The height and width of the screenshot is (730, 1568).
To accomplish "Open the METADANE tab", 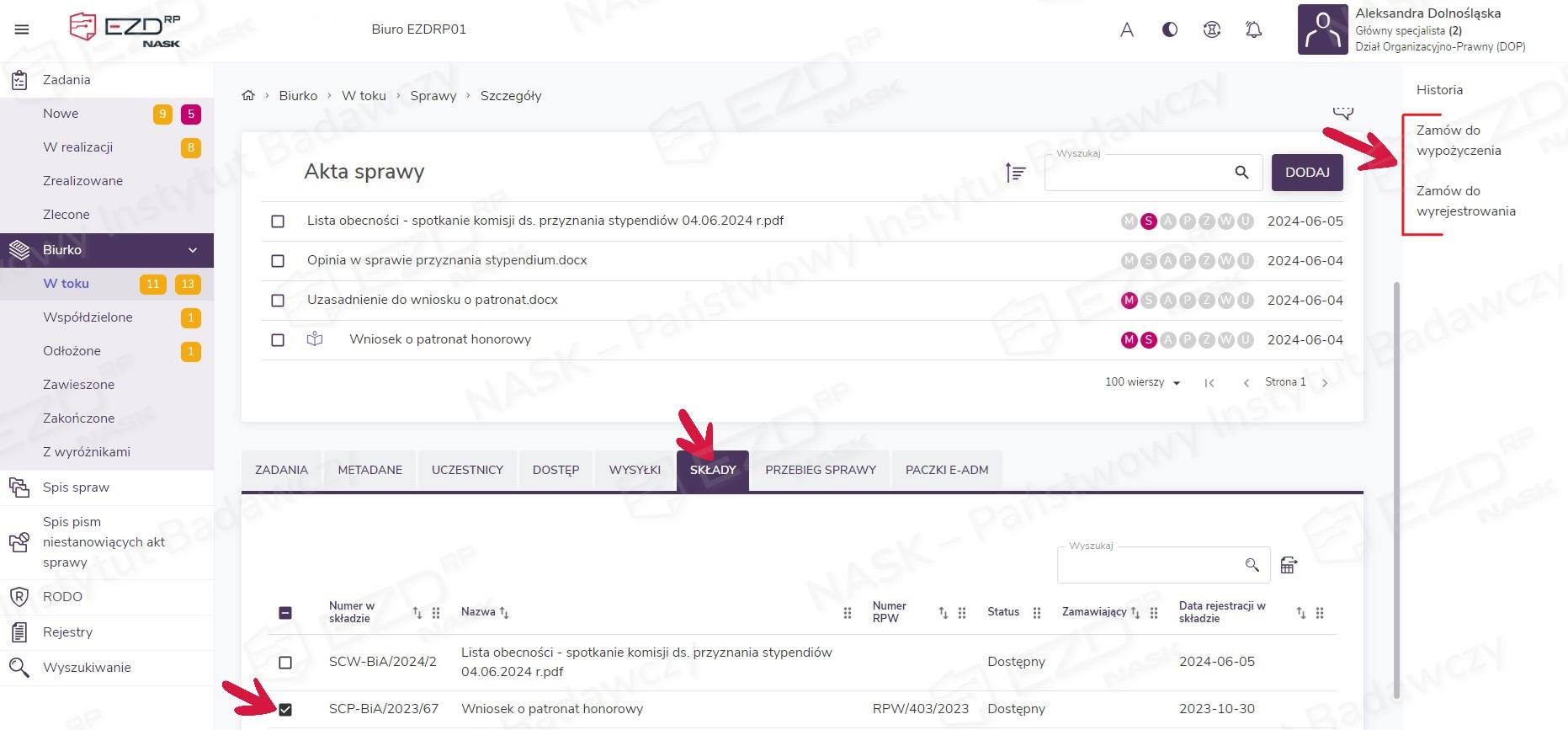I will pyautogui.click(x=369, y=470).
